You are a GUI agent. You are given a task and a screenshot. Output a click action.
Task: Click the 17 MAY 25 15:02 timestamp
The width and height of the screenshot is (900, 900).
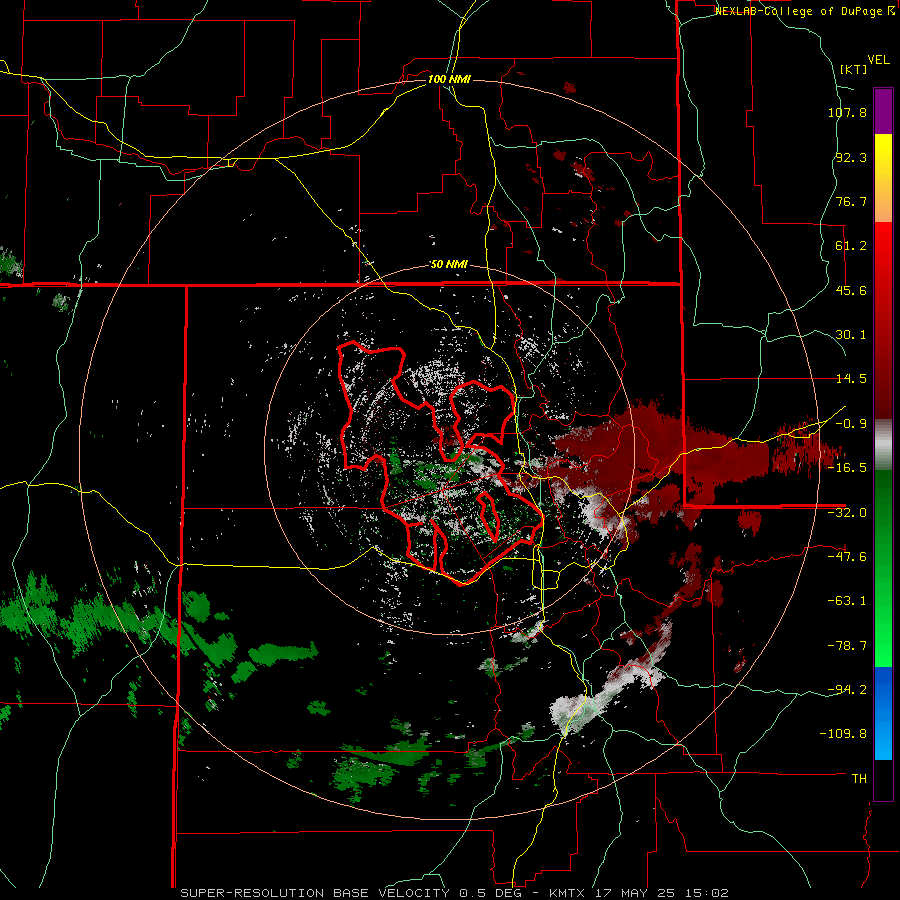click(661, 893)
